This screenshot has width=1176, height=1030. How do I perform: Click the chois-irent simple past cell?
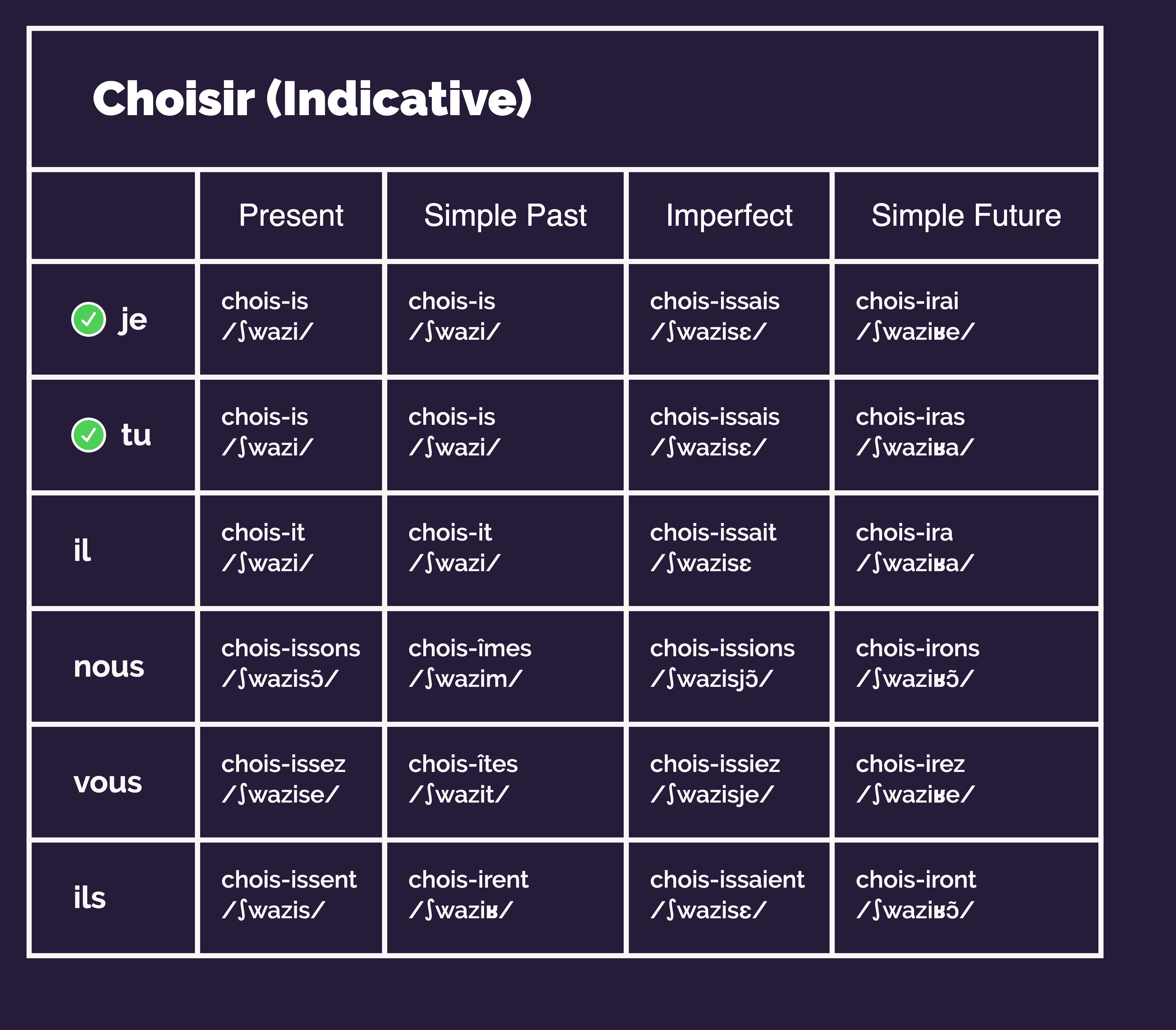click(505, 898)
